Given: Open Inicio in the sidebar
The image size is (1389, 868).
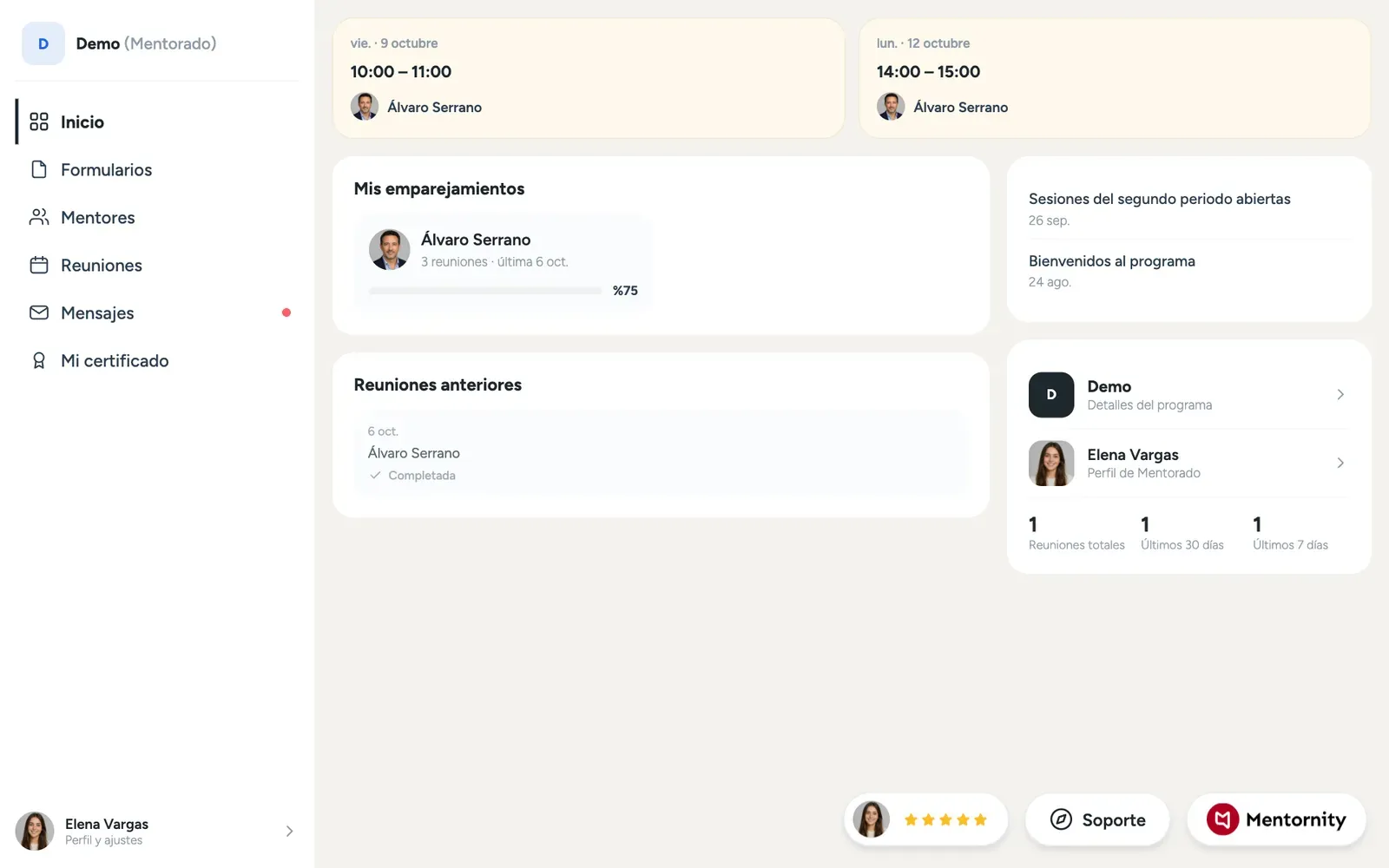Looking at the screenshot, I should (156, 122).
